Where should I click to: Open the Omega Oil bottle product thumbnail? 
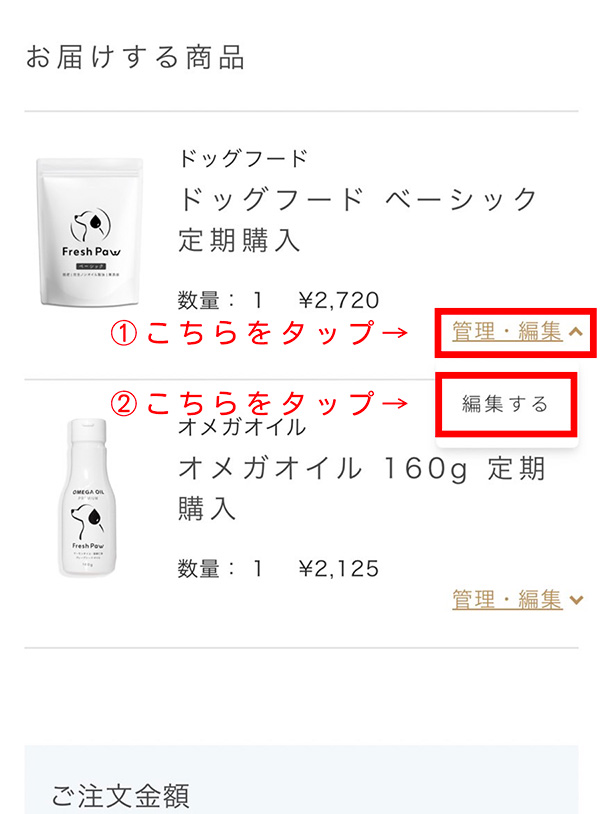pos(87,497)
